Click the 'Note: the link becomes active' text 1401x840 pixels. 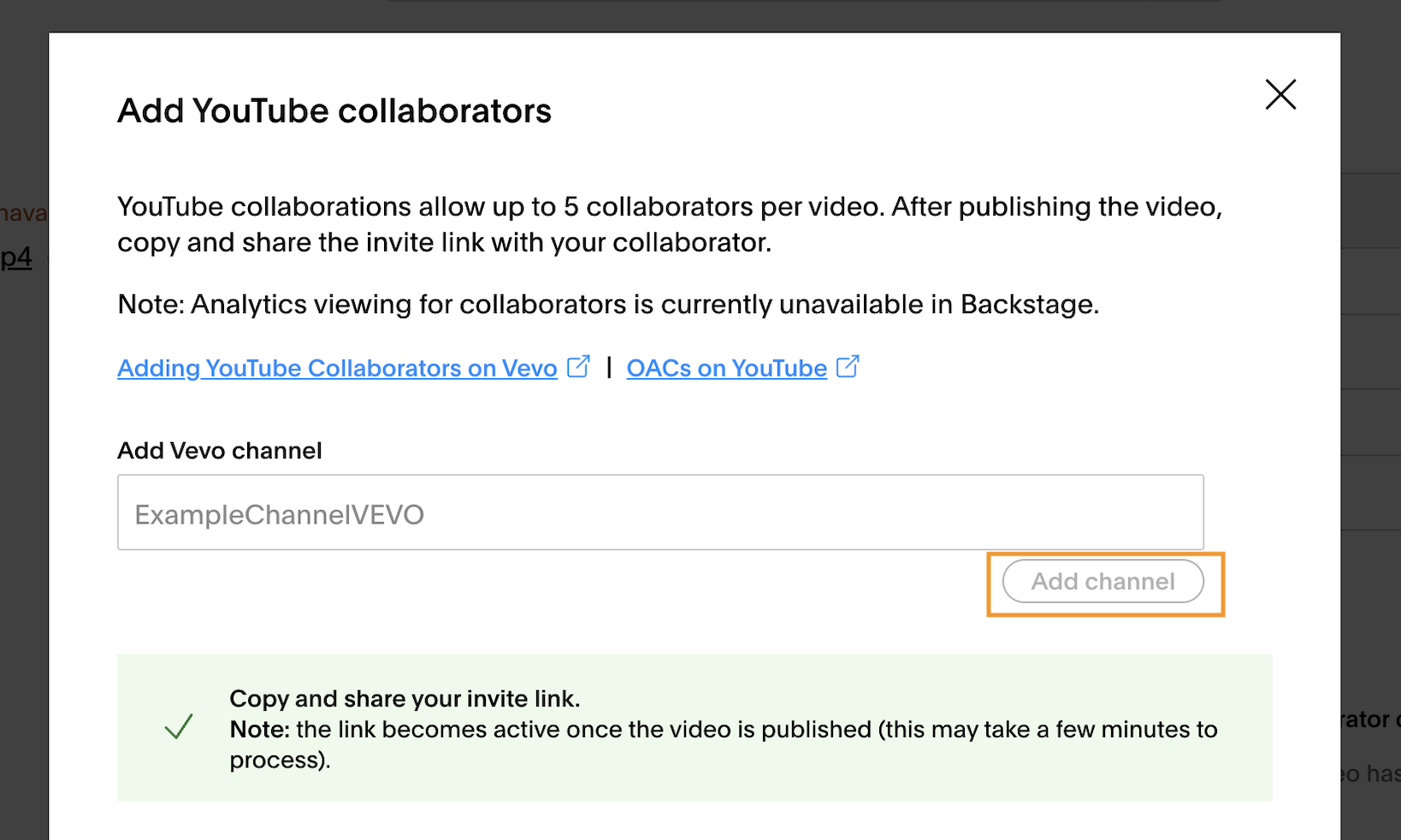pyautogui.click(x=724, y=744)
